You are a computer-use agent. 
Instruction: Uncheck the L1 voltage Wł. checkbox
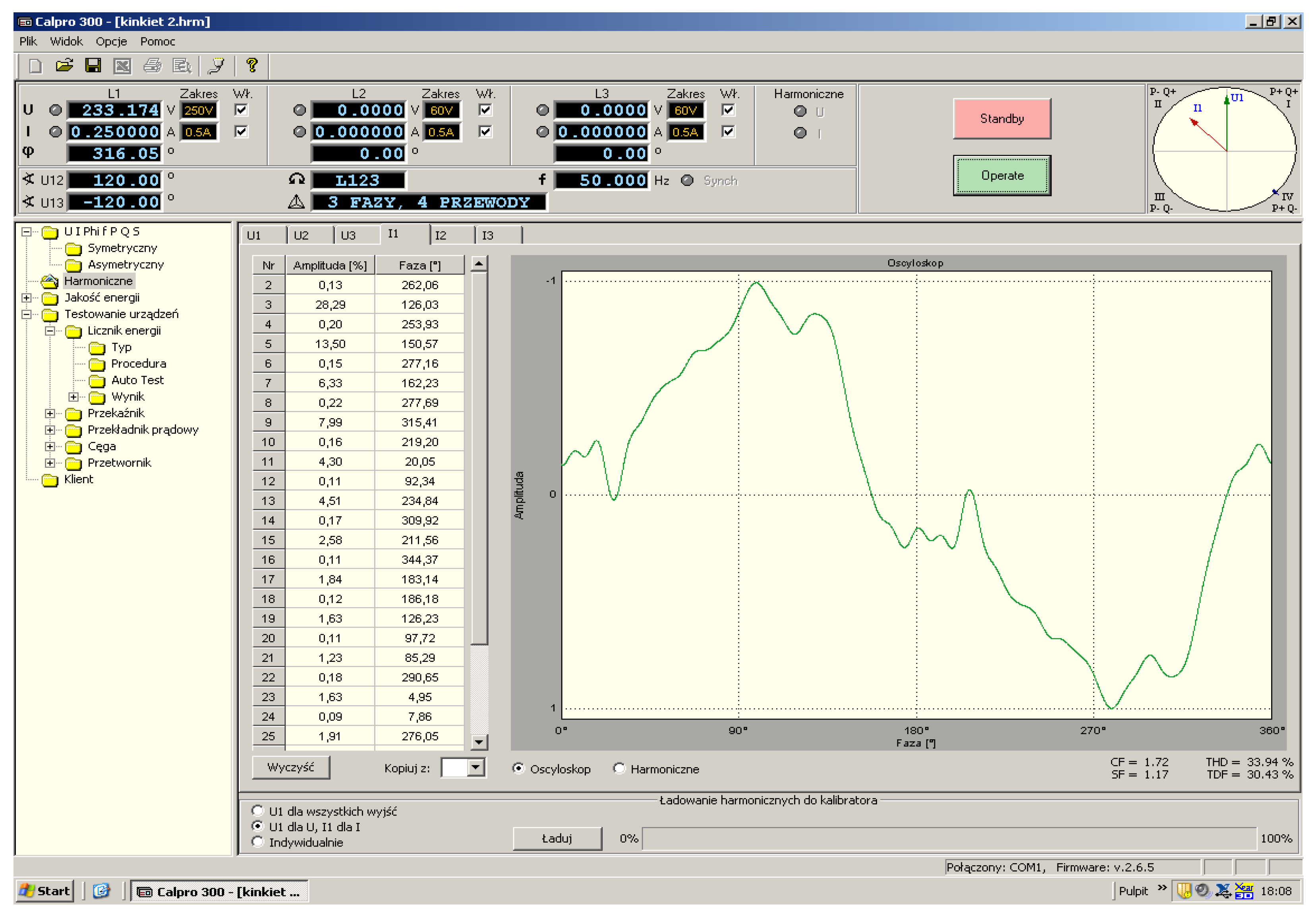click(241, 110)
